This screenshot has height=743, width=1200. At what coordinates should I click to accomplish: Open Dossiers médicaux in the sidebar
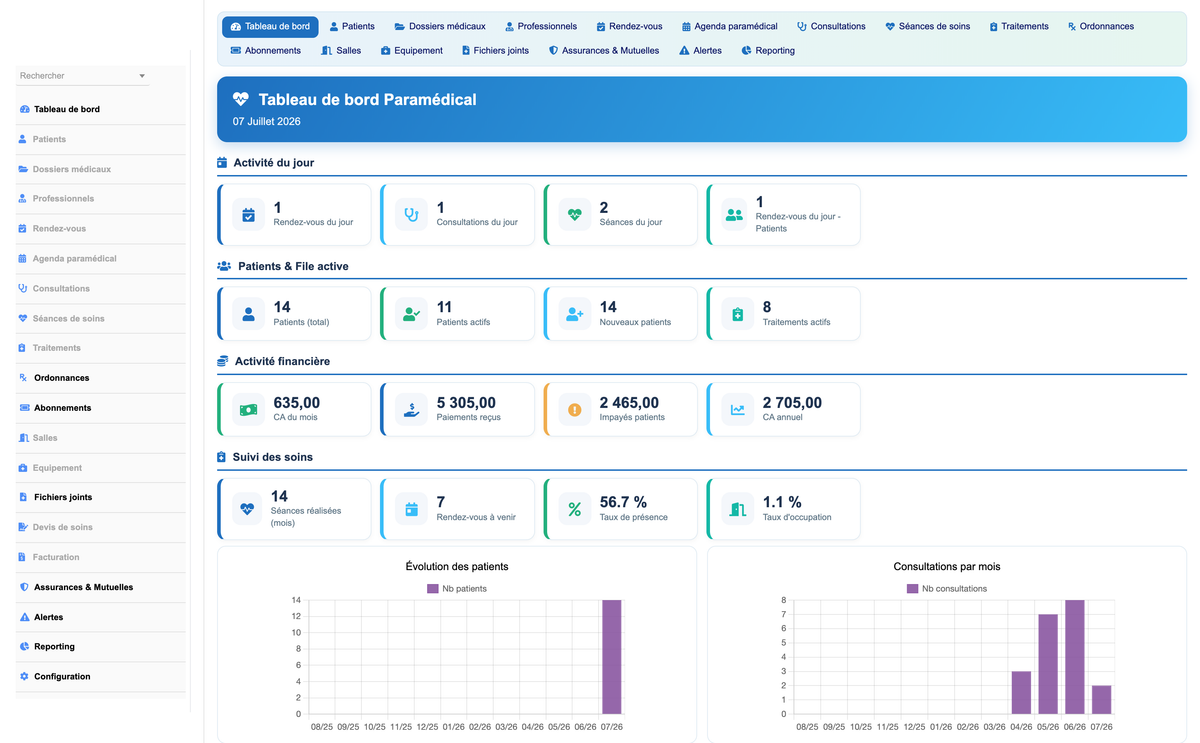coord(101,169)
